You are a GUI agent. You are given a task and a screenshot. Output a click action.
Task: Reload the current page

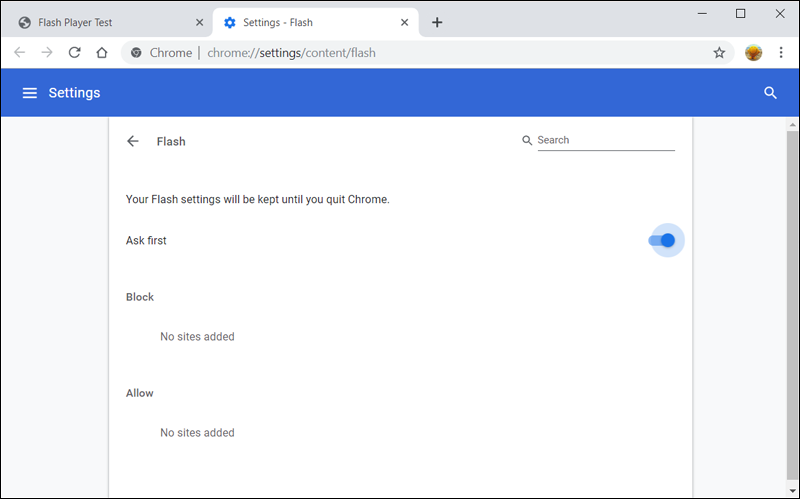(x=74, y=53)
